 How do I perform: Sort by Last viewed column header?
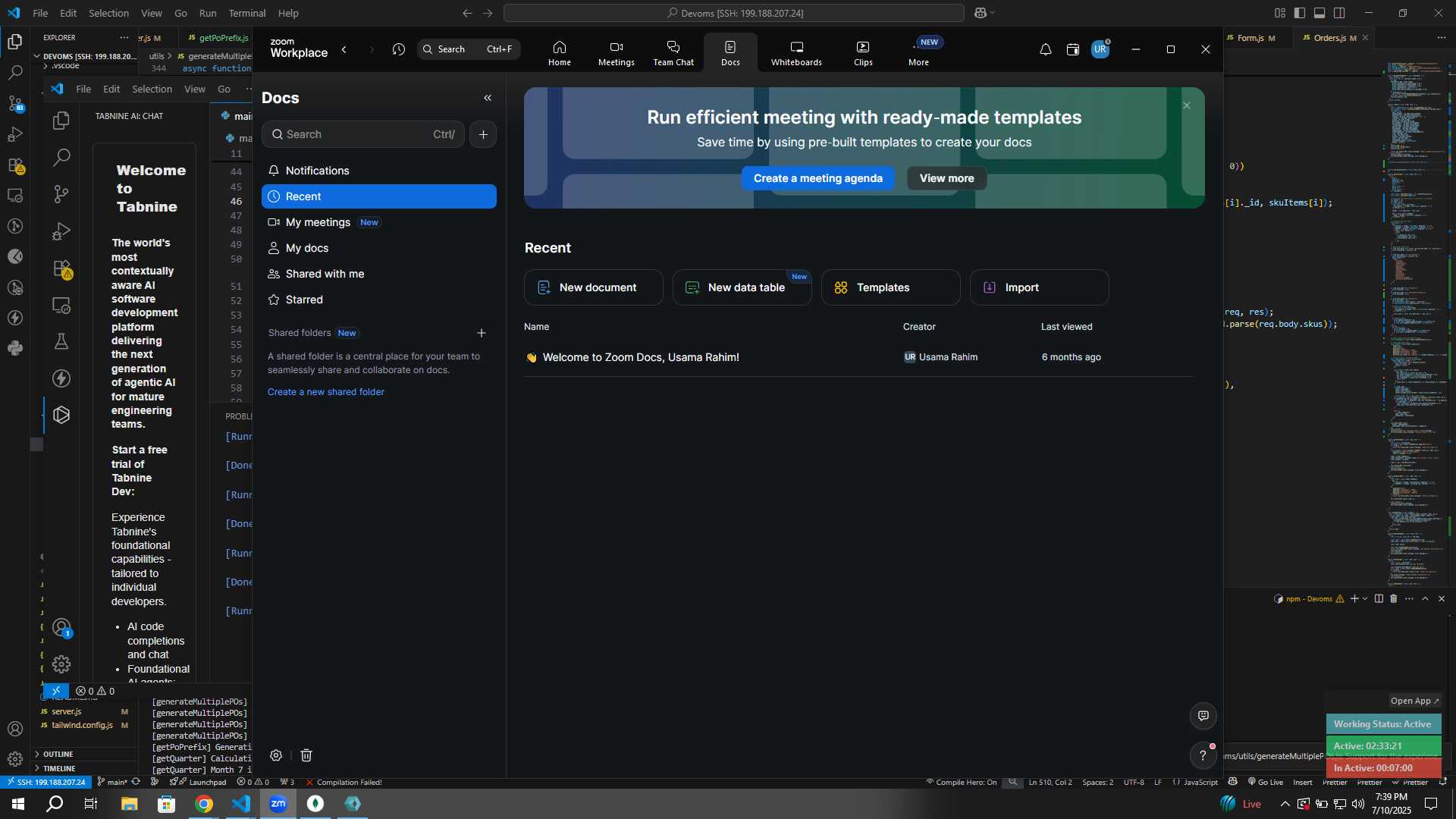(x=1066, y=327)
